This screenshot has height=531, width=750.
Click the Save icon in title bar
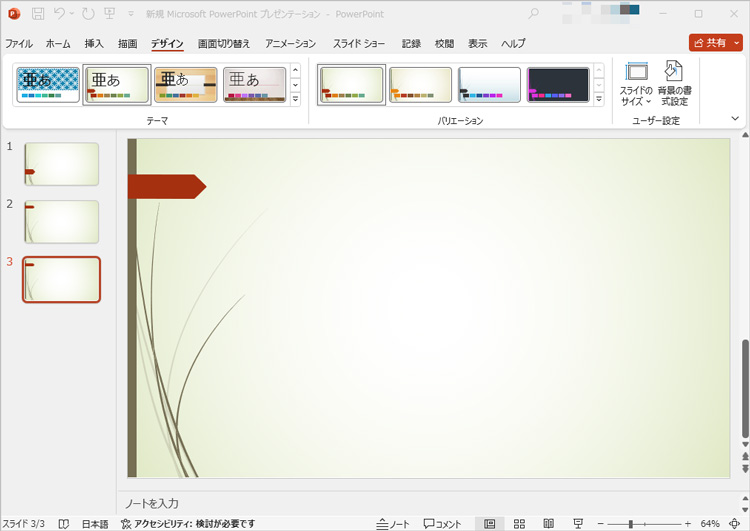(x=38, y=14)
